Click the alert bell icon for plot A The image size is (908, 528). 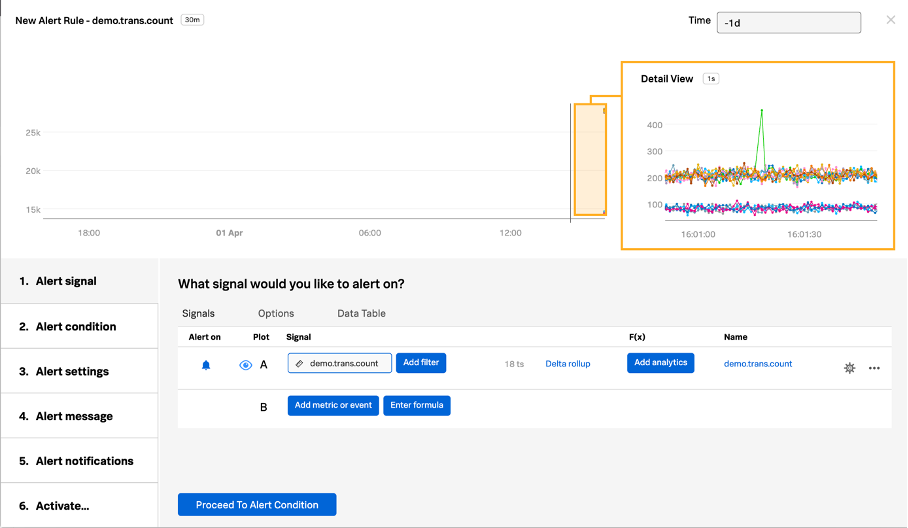click(x=206, y=365)
